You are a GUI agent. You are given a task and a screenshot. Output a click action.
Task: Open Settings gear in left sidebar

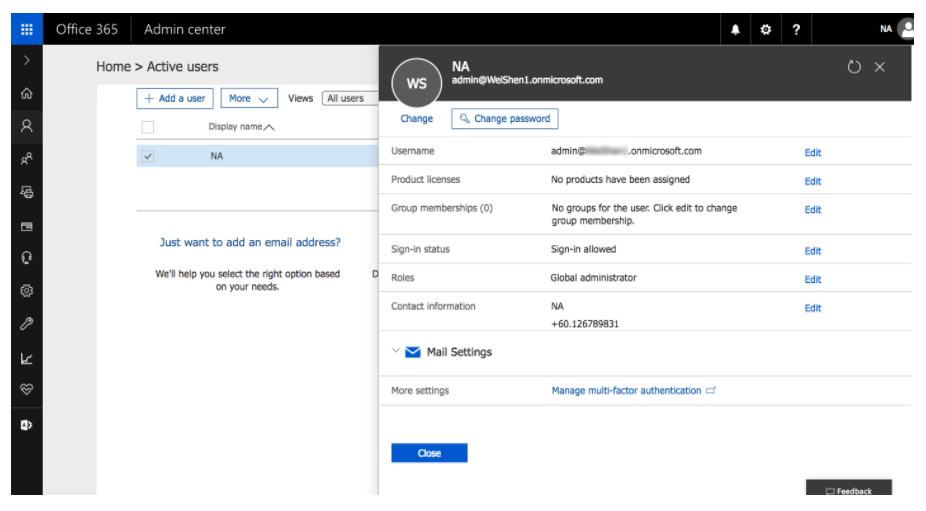(x=27, y=291)
